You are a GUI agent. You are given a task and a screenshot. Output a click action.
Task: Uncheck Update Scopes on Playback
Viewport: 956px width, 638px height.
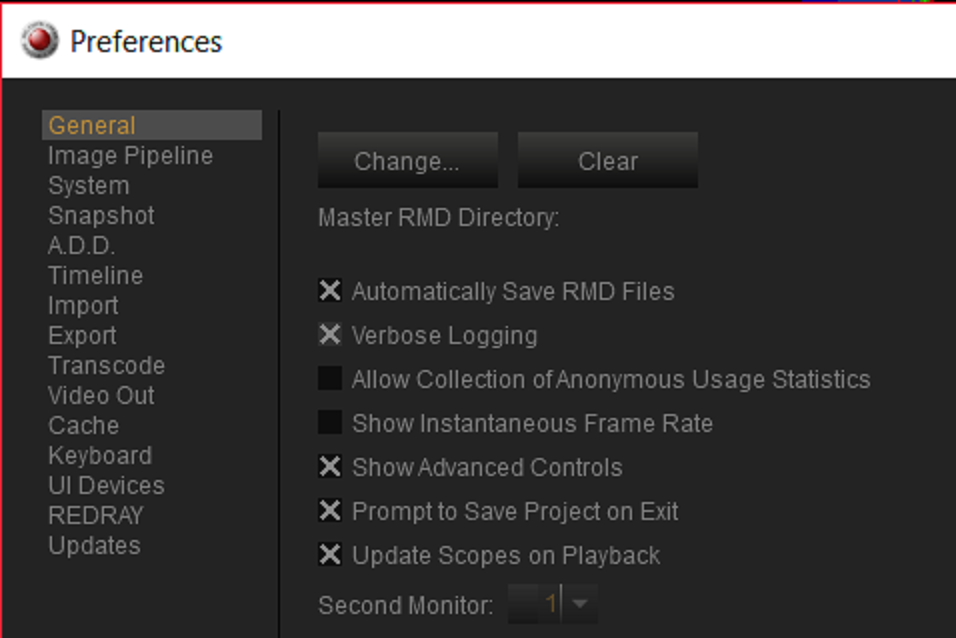330,554
